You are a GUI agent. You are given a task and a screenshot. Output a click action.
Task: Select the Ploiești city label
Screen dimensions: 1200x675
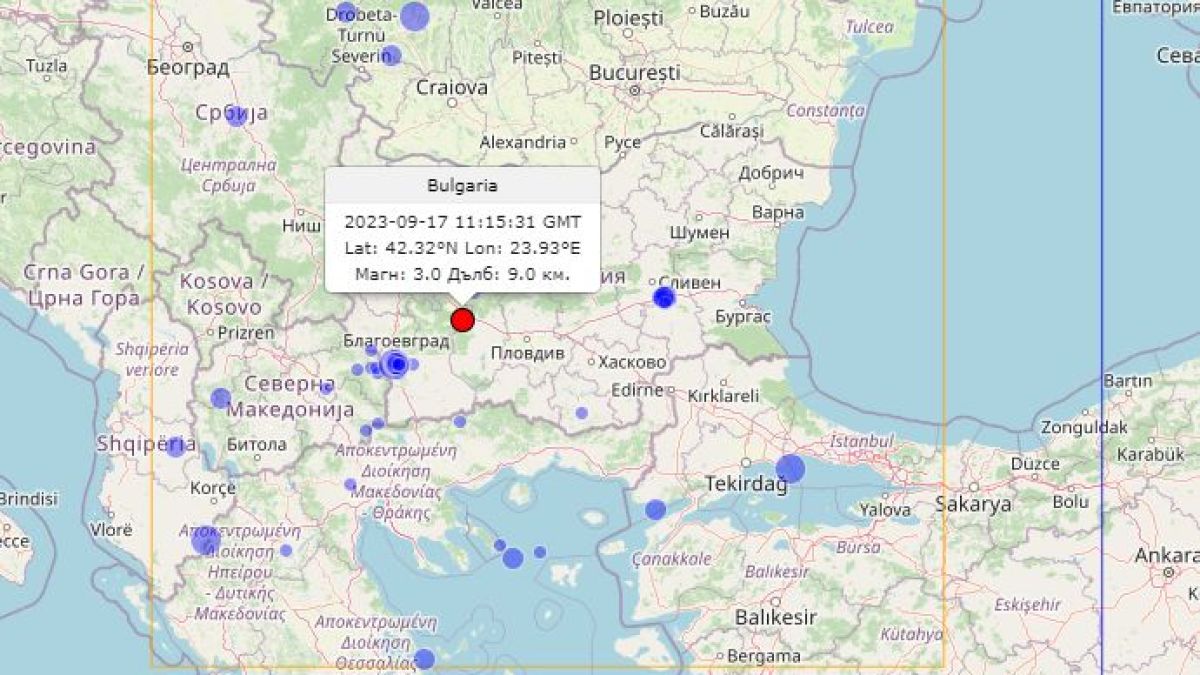tap(628, 17)
